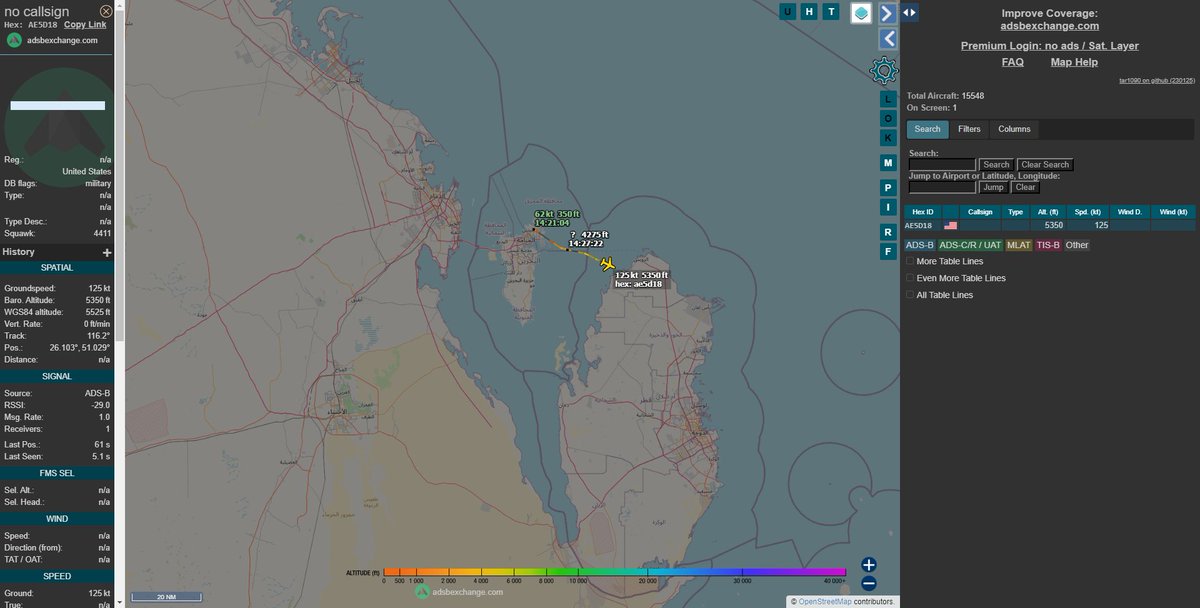Click the TIS-B source legend label
1200x608 pixels.
tap(1048, 245)
